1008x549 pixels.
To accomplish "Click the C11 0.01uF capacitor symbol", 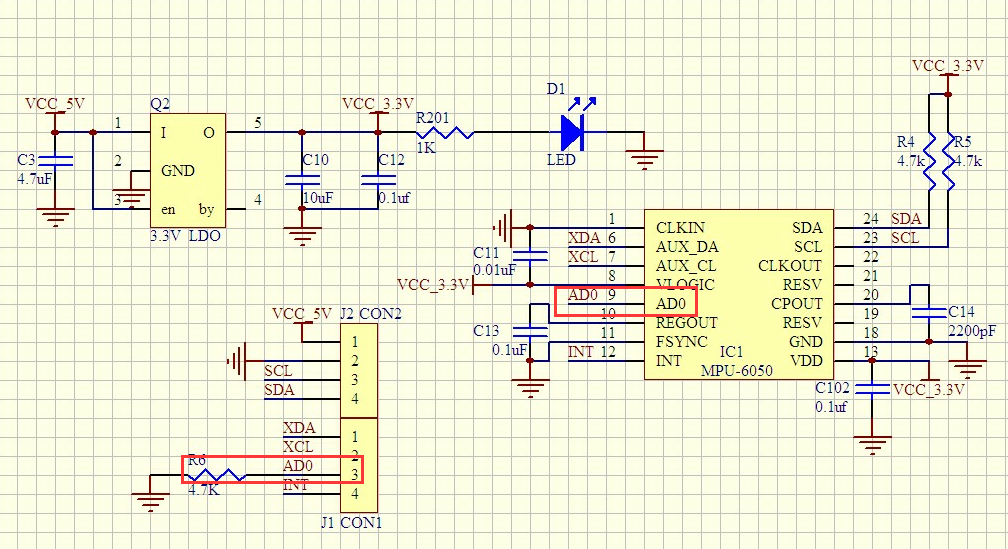I will tap(530, 256).
